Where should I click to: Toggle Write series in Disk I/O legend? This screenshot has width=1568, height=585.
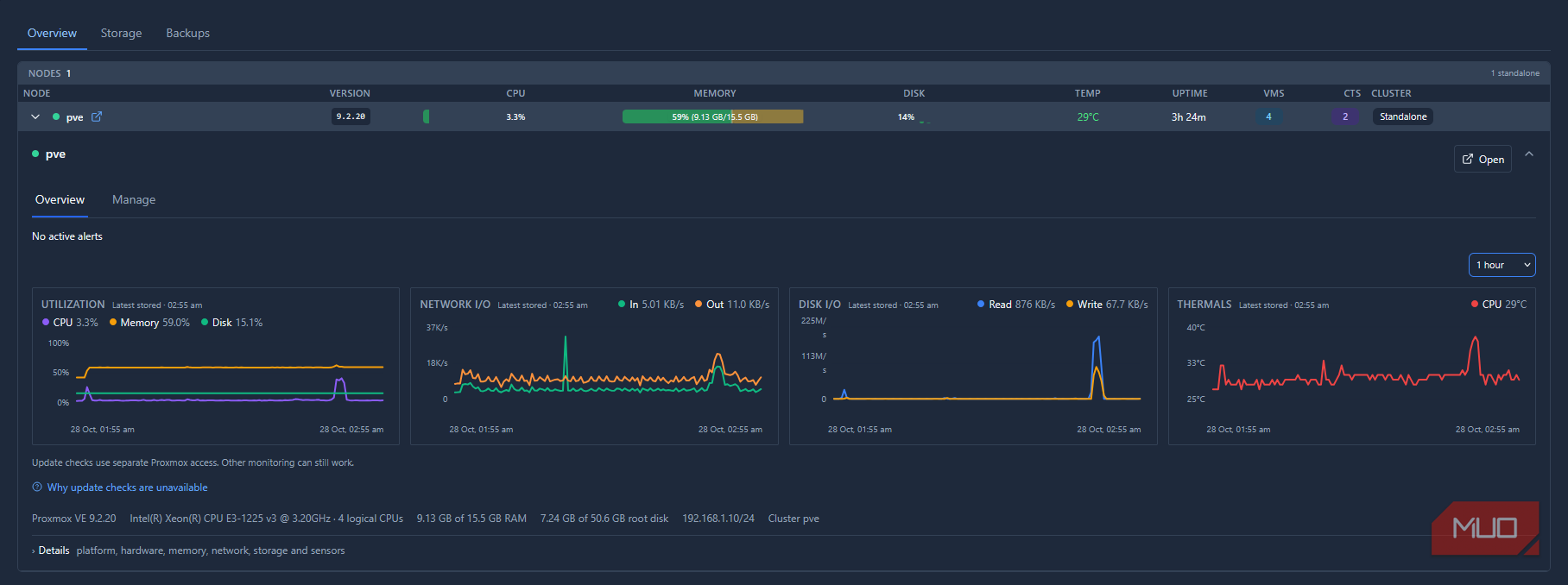pos(1107,305)
